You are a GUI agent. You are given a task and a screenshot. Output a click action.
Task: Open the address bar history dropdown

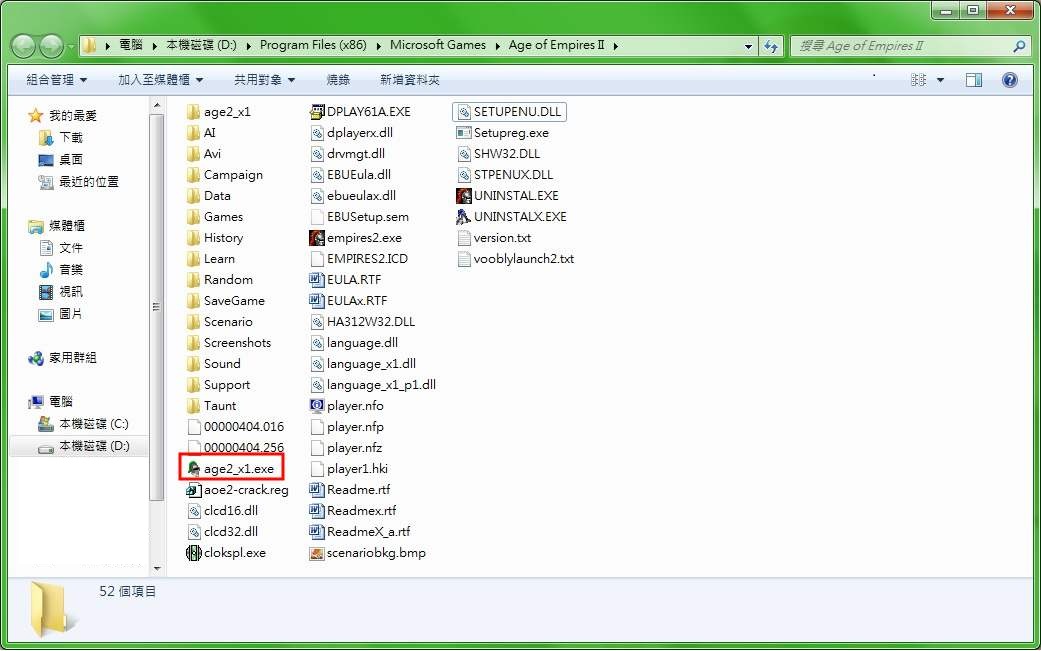[748, 46]
